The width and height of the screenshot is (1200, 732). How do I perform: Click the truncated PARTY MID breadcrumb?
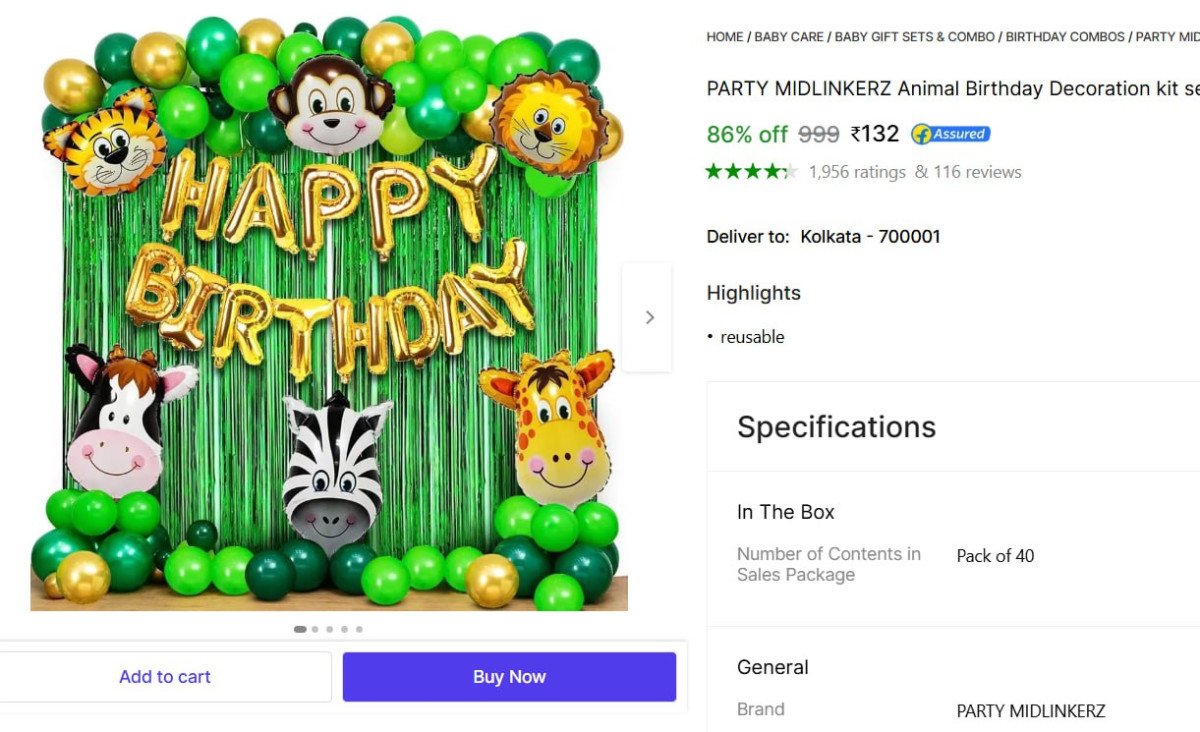click(1168, 37)
